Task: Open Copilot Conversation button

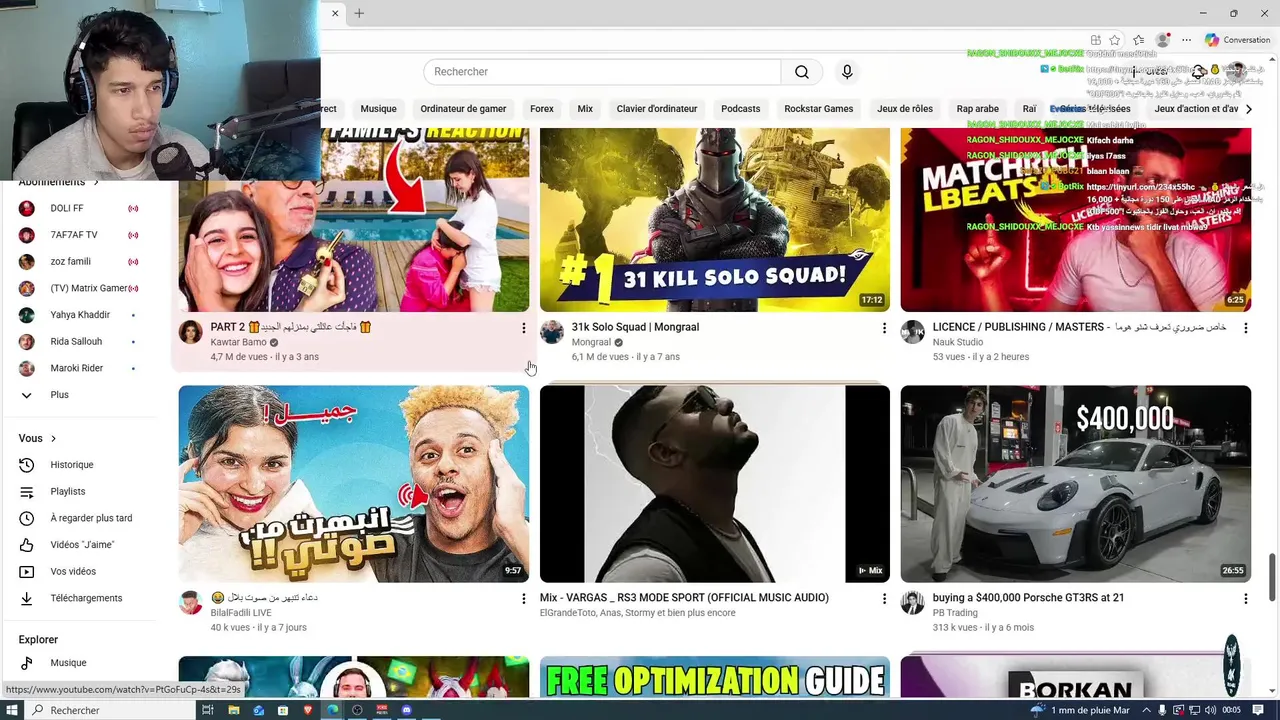Action: [1237, 40]
